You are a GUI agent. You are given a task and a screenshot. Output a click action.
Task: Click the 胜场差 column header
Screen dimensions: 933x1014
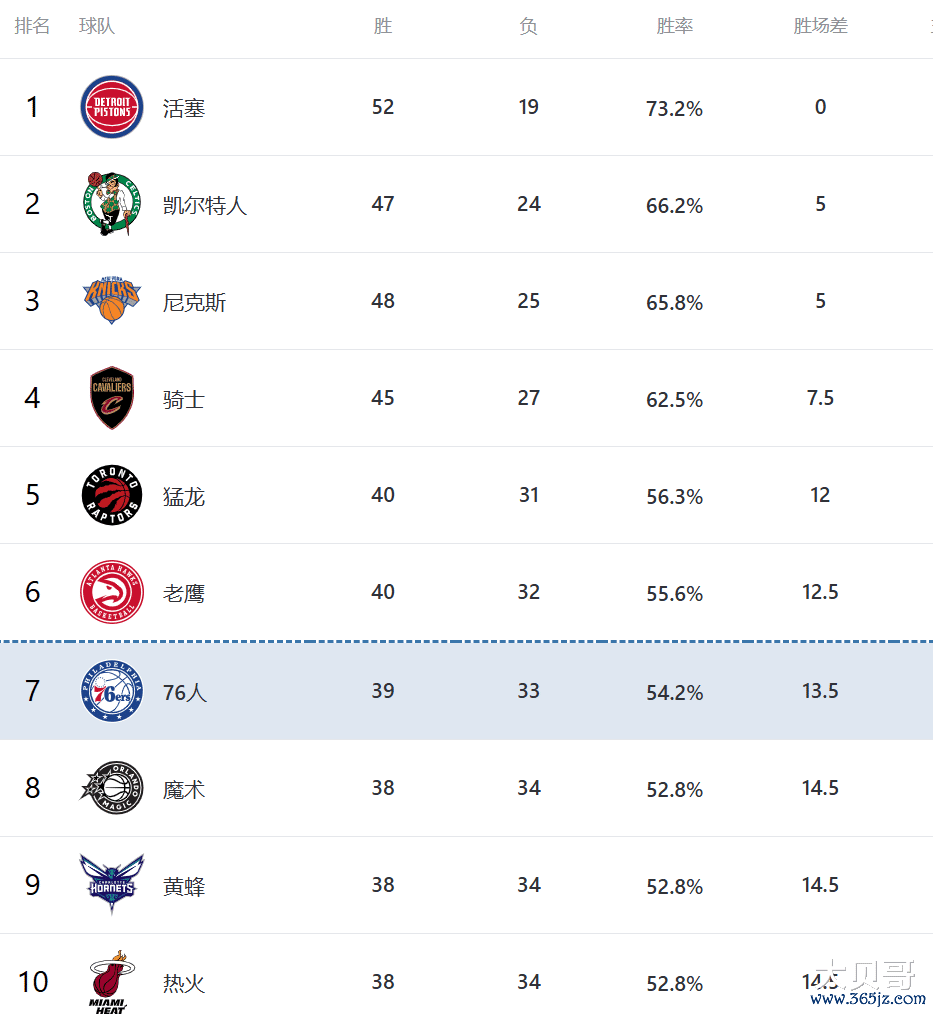[x=820, y=26]
